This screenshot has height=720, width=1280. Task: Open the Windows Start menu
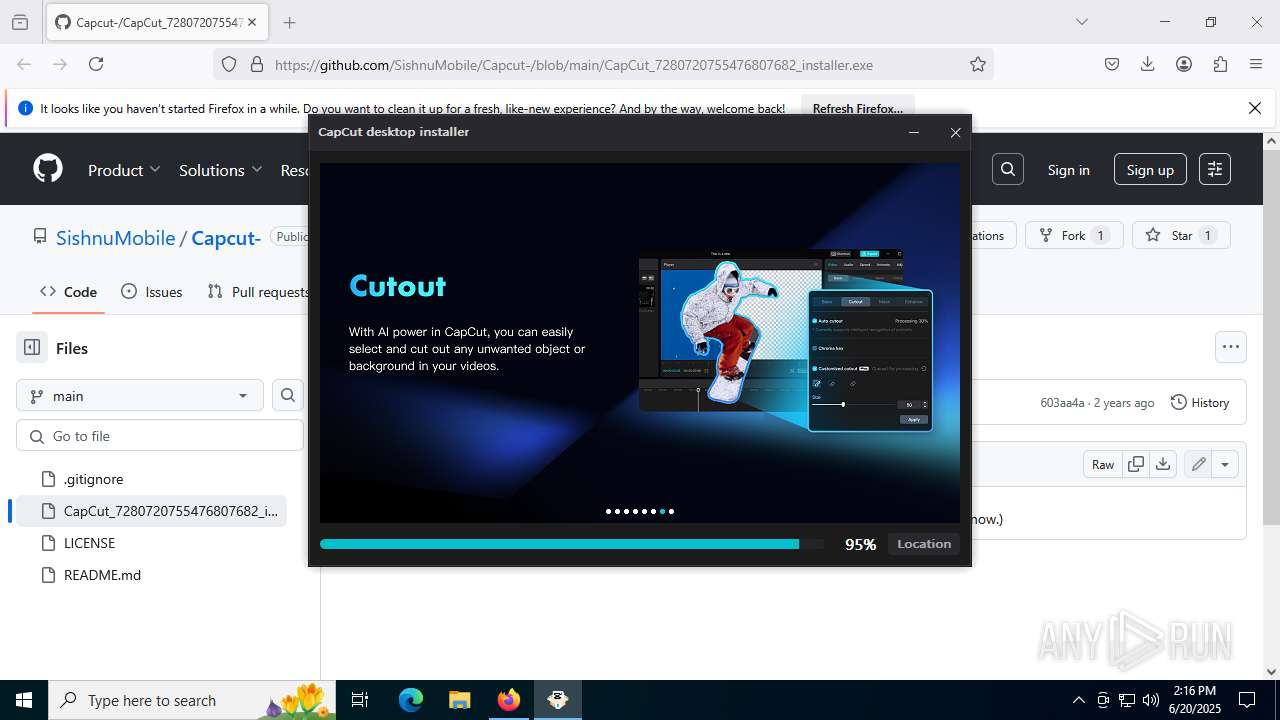pos(24,700)
